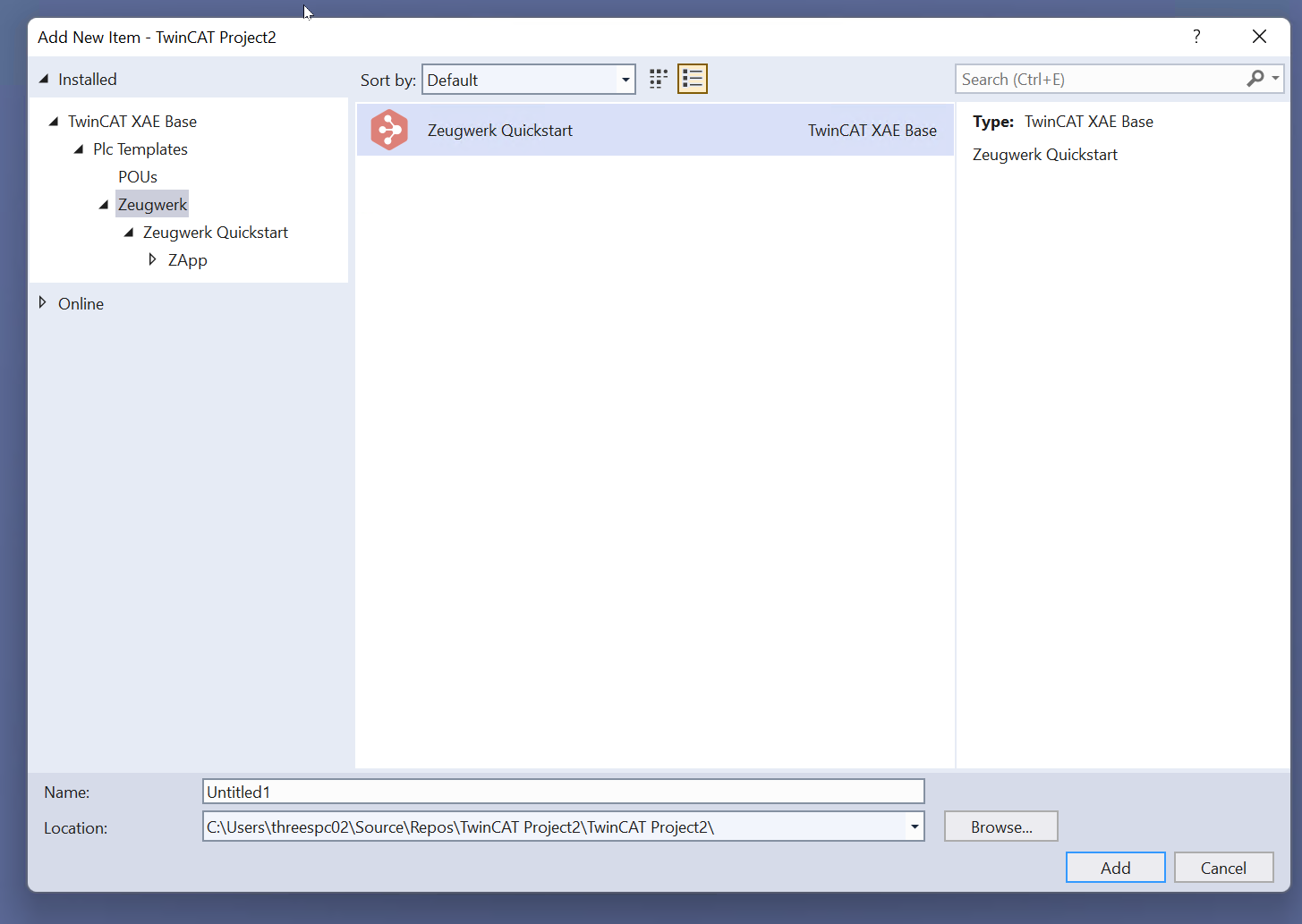Open search options dropdown arrow

click(1275, 79)
